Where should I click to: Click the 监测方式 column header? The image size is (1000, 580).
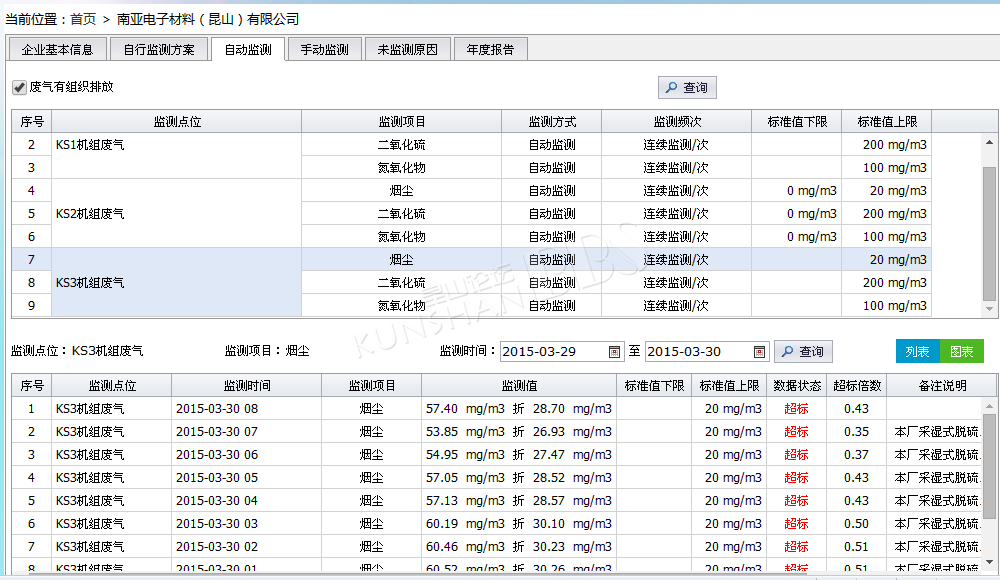point(552,121)
